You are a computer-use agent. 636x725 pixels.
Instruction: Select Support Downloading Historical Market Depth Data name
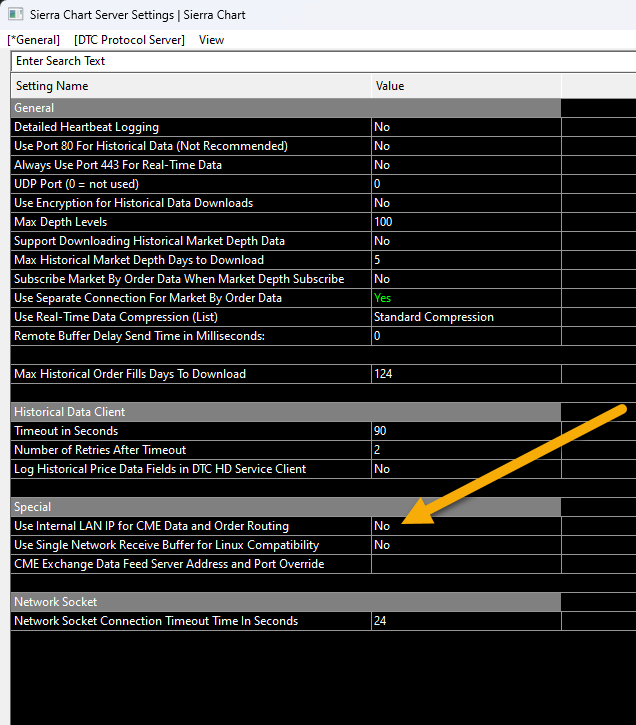[191, 240]
